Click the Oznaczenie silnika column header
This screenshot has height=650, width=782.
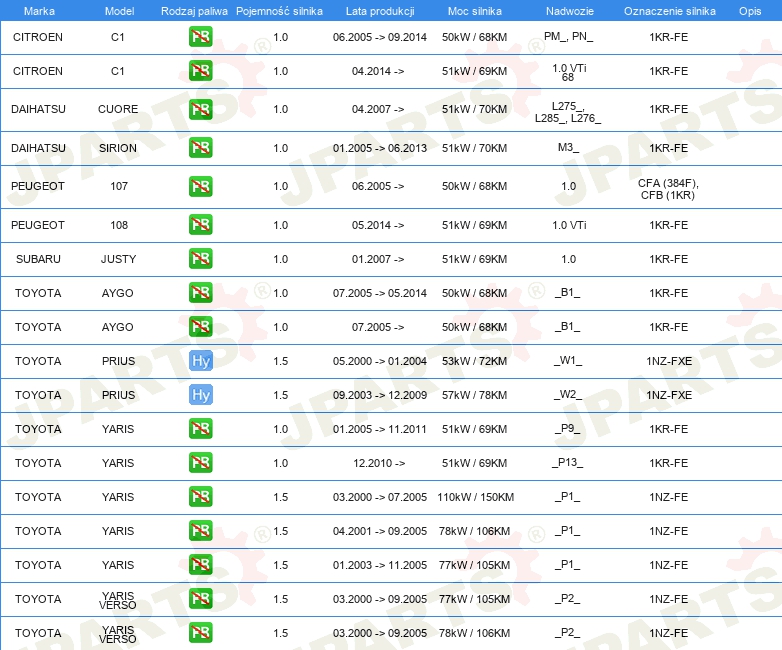click(x=670, y=11)
